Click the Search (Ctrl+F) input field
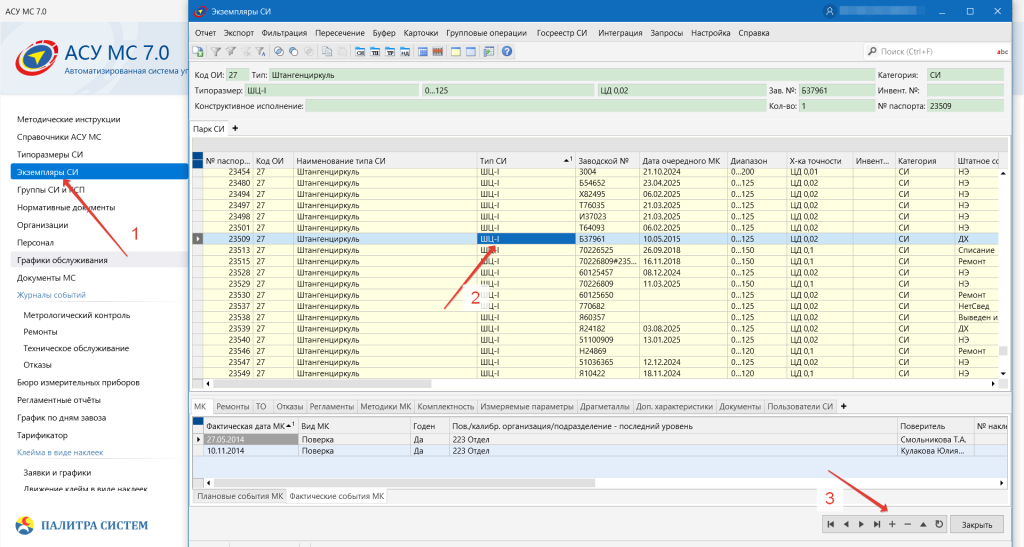 934,52
